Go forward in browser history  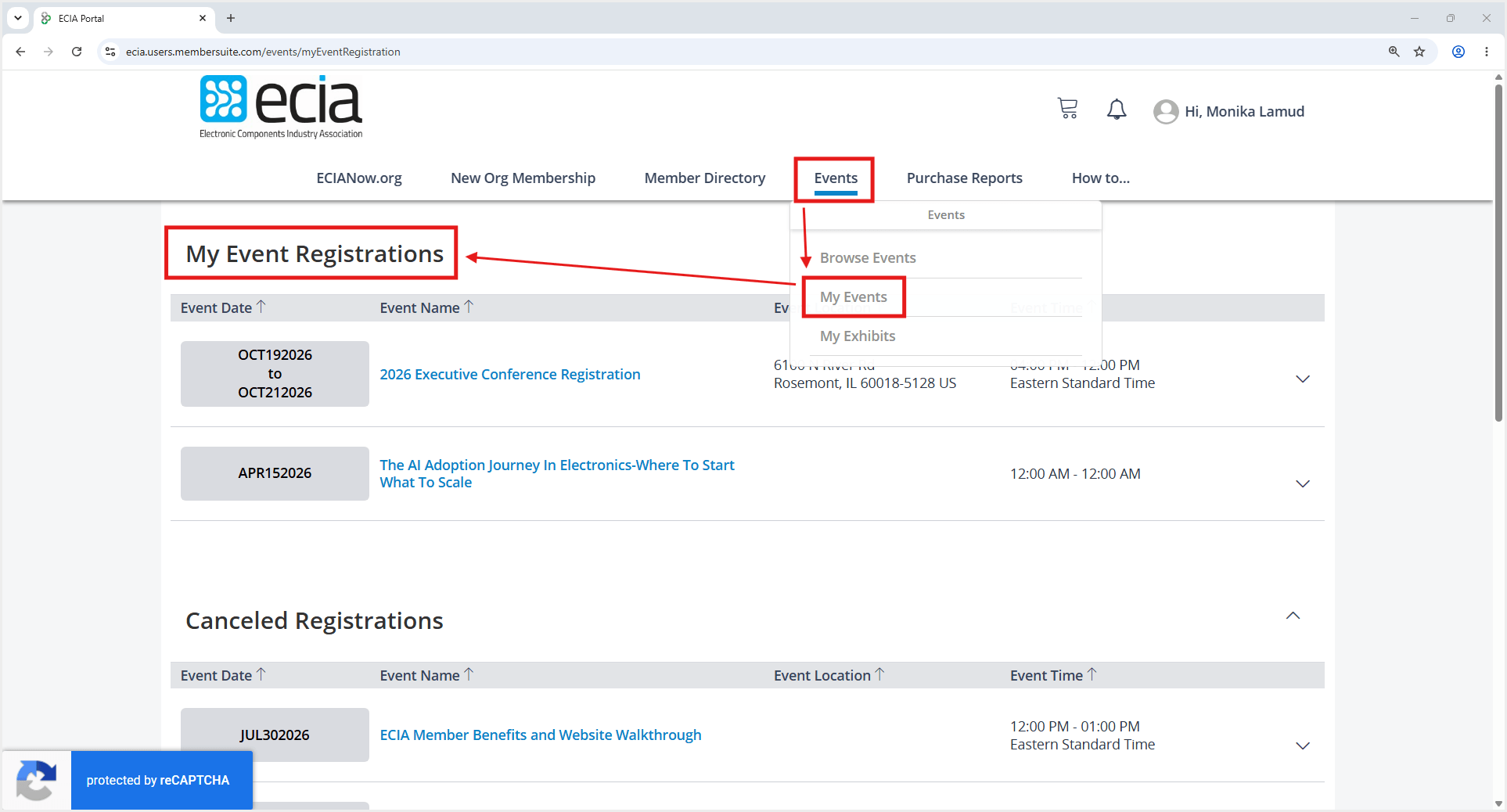click(x=49, y=52)
